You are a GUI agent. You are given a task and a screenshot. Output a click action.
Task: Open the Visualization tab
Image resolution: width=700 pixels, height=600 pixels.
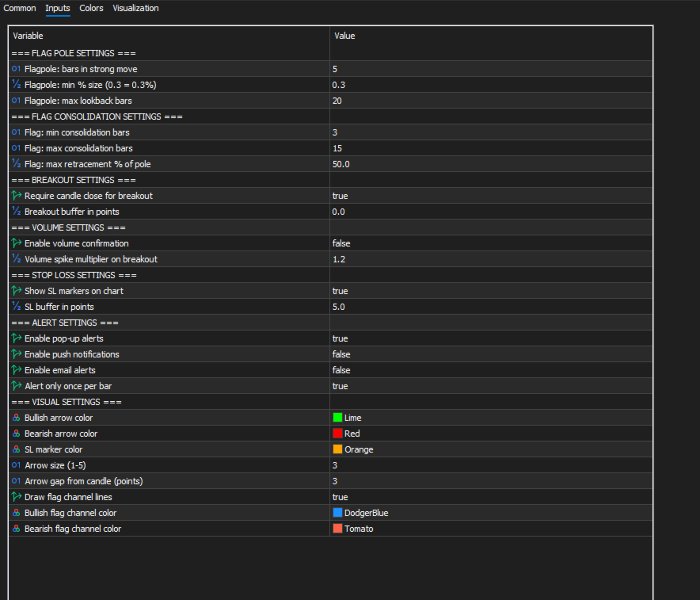(135, 8)
